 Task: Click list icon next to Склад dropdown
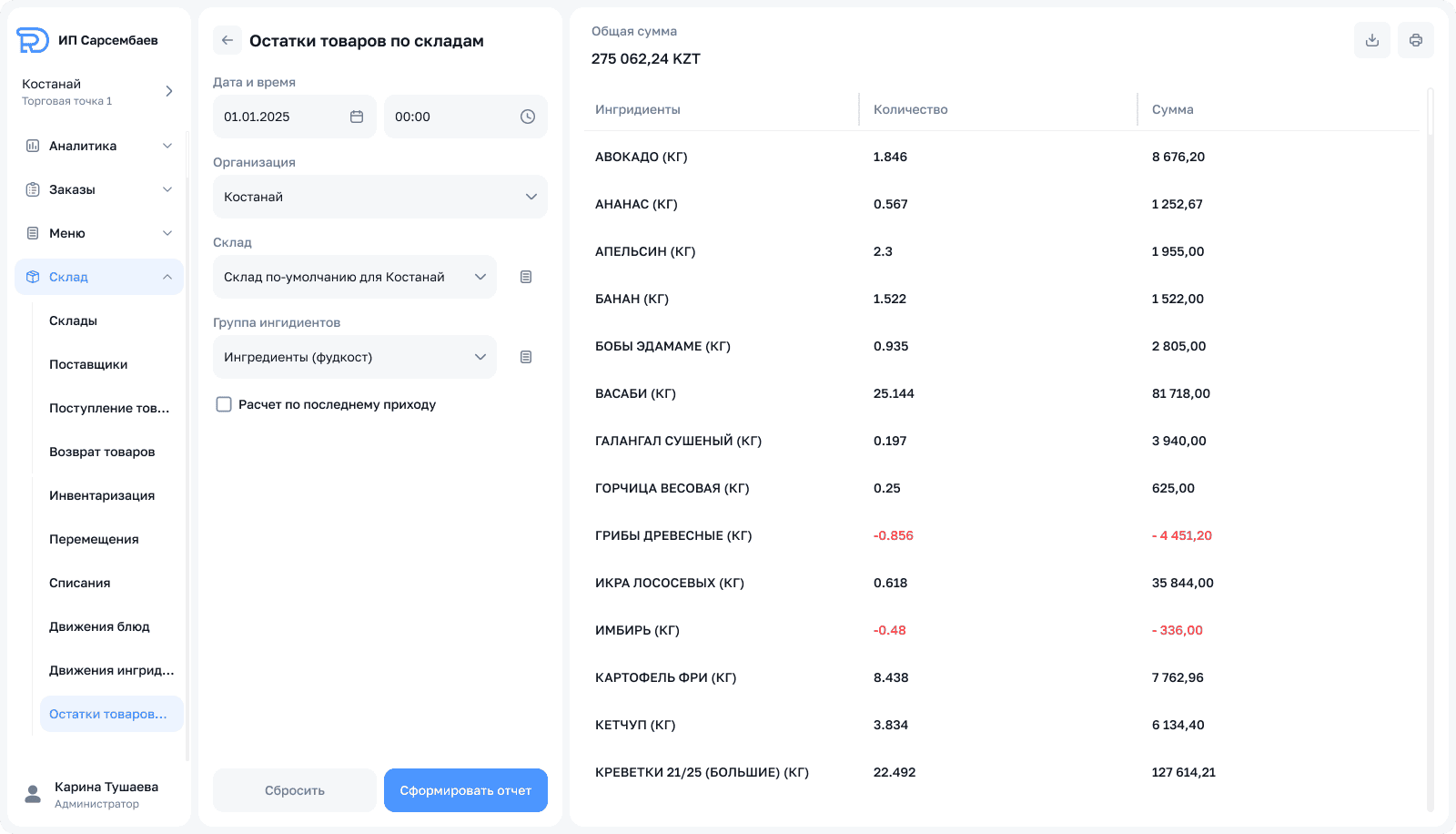pos(526,277)
